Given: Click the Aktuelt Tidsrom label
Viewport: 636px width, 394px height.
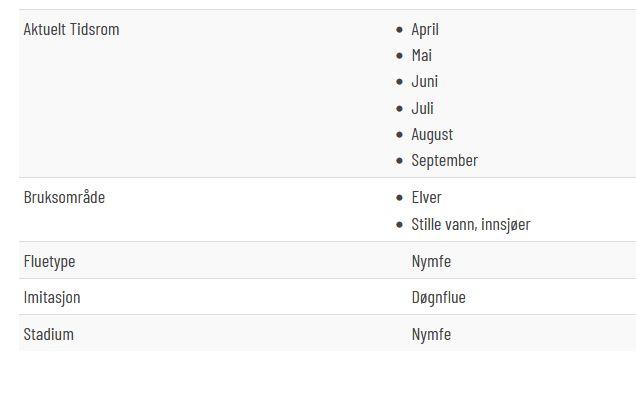Looking at the screenshot, I should tap(71, 29).
